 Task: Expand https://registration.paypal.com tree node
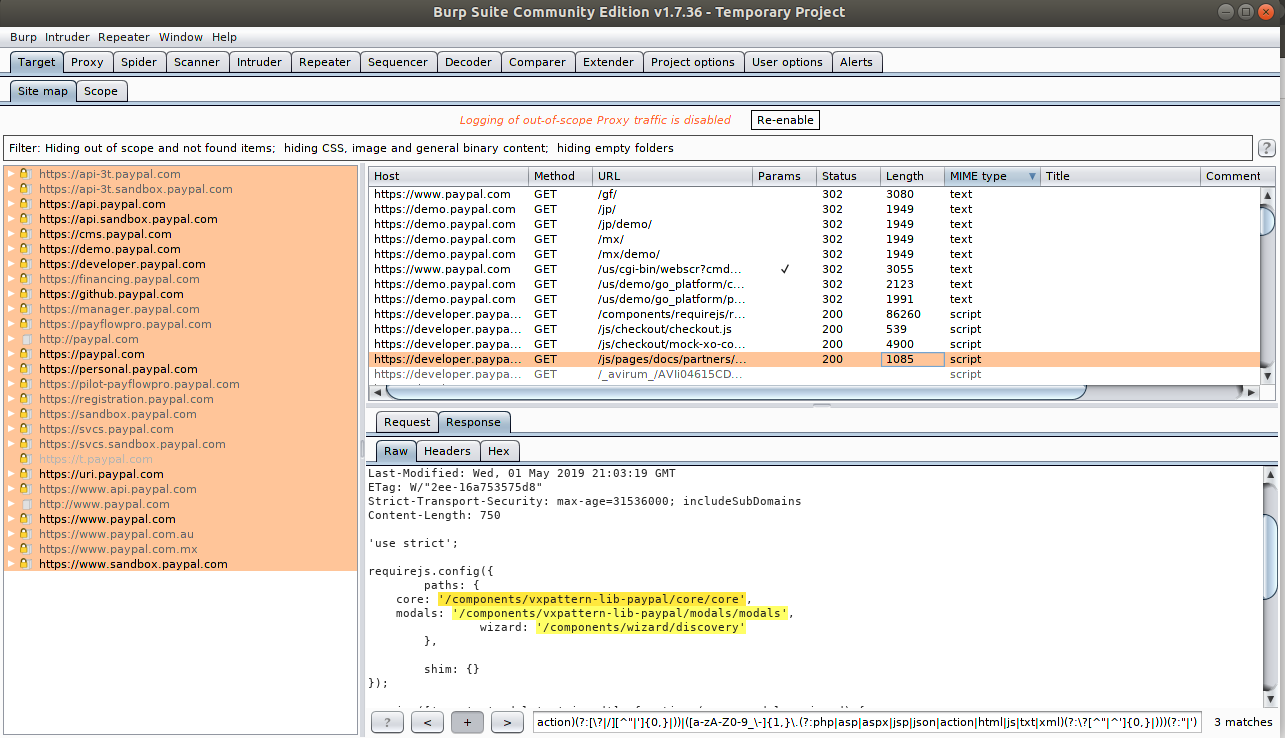pyautogui.click(x=11, y=399)
